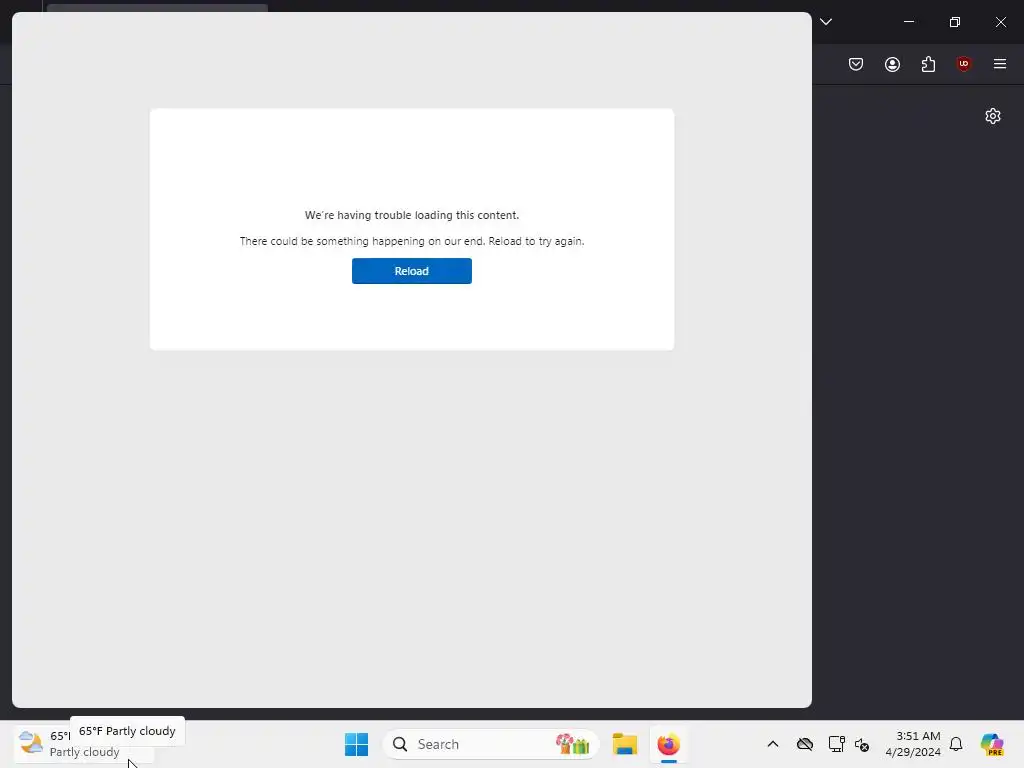Open the muted volume tray icon

click(861, 744)
